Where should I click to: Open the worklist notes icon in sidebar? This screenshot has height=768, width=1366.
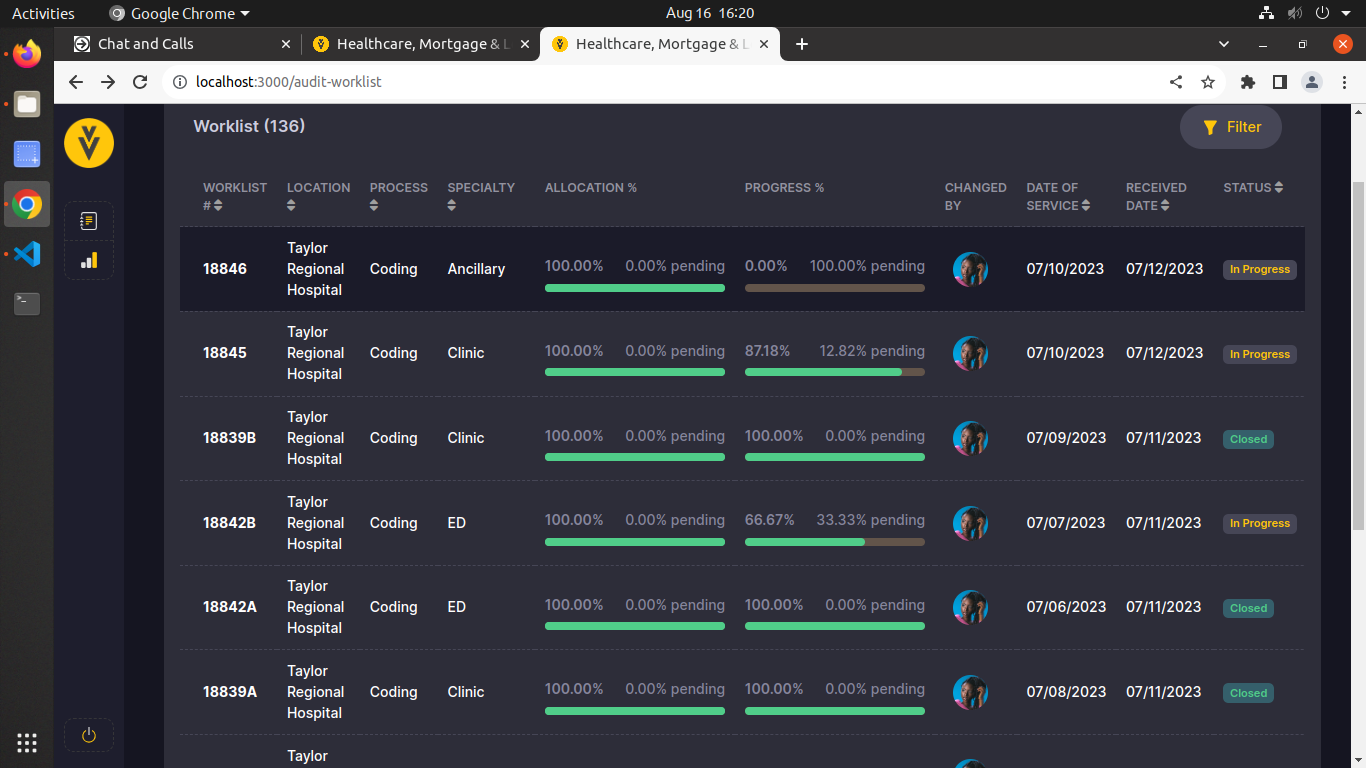[x=88, y=221]
